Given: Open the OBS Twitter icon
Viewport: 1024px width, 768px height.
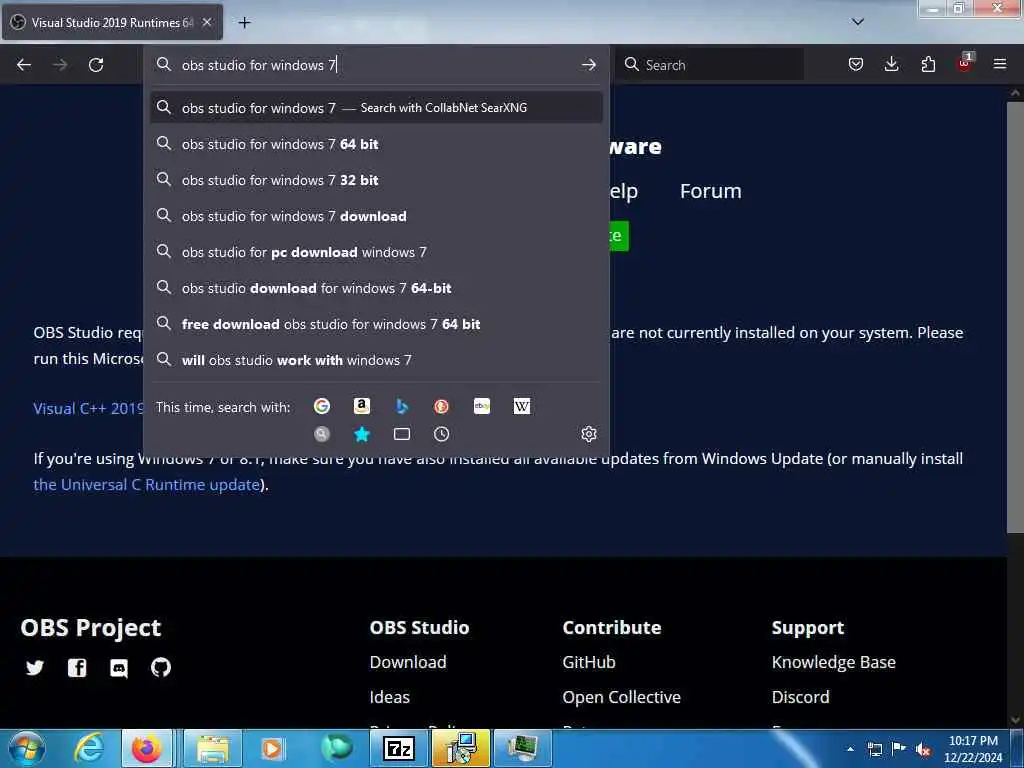Looking at the screenshot, I should point(35,667).
